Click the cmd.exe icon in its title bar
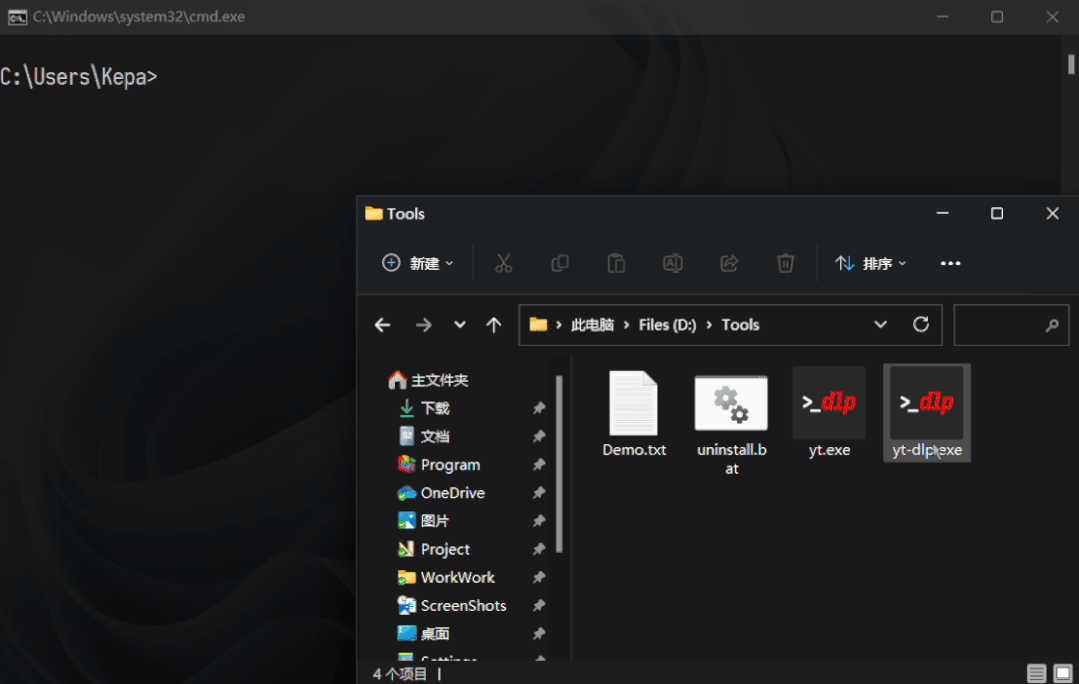The width and height of the screenshot is (1079, 684). pos(17,17)
